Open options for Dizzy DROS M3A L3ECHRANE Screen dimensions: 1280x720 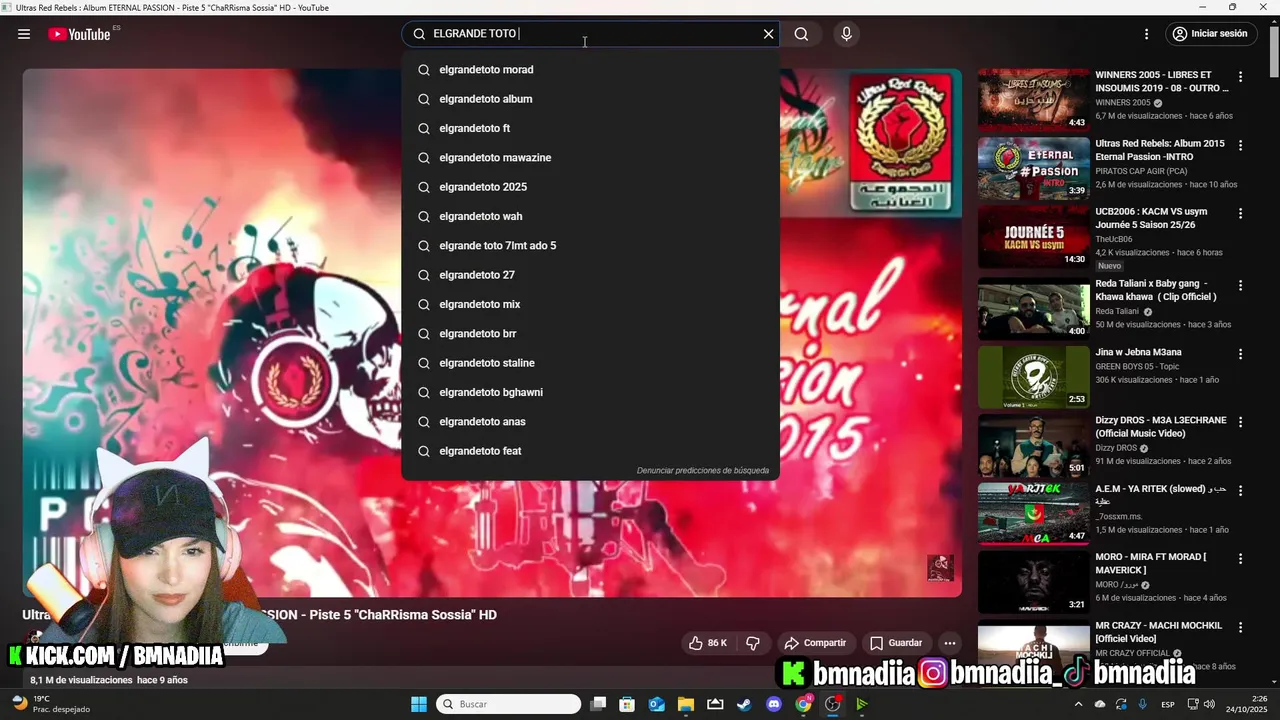pyautogui.click(x=1241, y=423)
